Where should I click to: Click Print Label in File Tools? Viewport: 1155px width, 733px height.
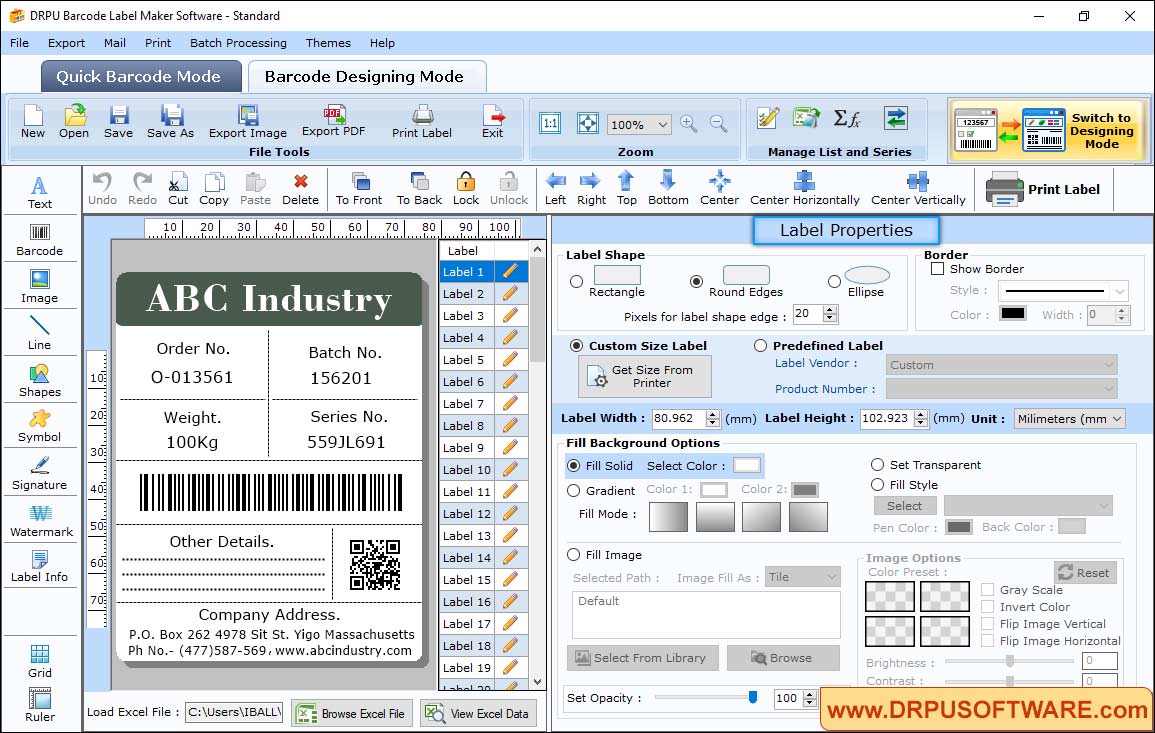422,122
